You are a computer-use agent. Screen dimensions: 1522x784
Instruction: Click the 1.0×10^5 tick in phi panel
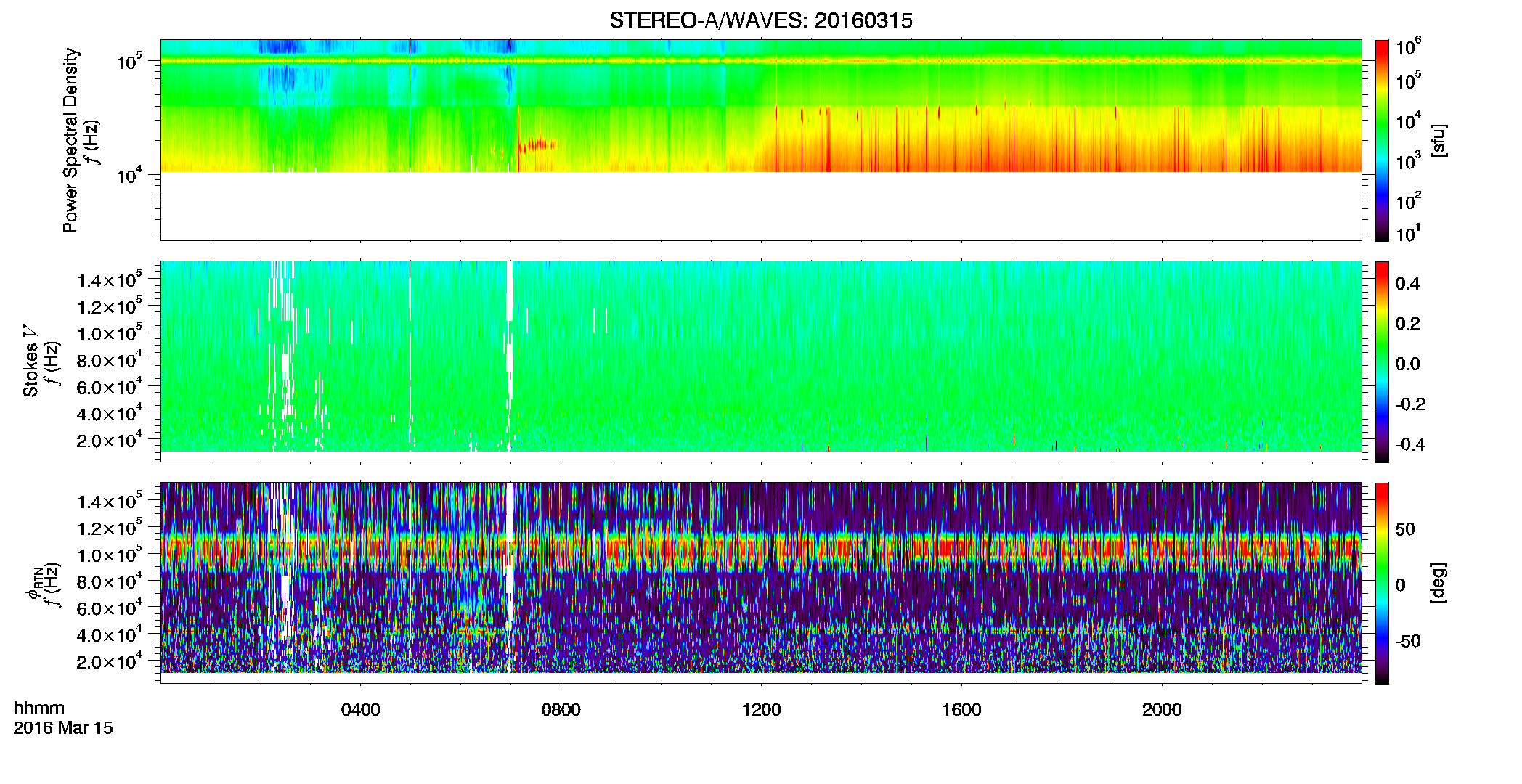[x=109, y=555]
